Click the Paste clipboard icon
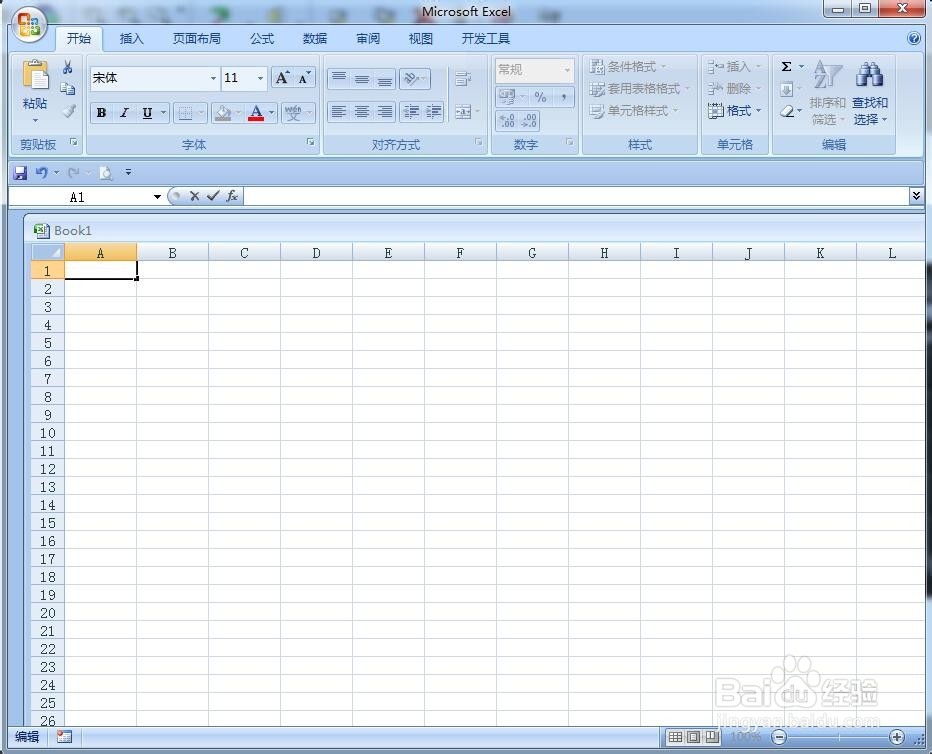 pyautogui.click(x=35, y=77)
